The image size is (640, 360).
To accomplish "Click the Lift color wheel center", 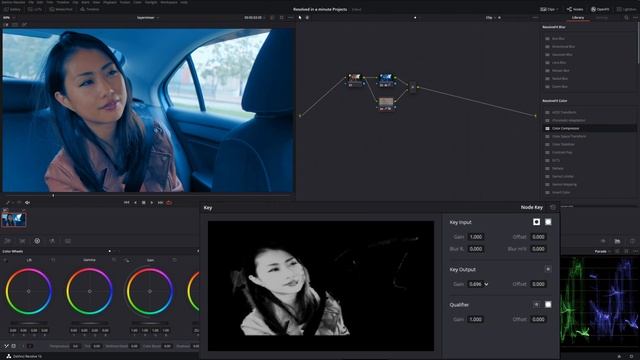I will pos(29,291).
